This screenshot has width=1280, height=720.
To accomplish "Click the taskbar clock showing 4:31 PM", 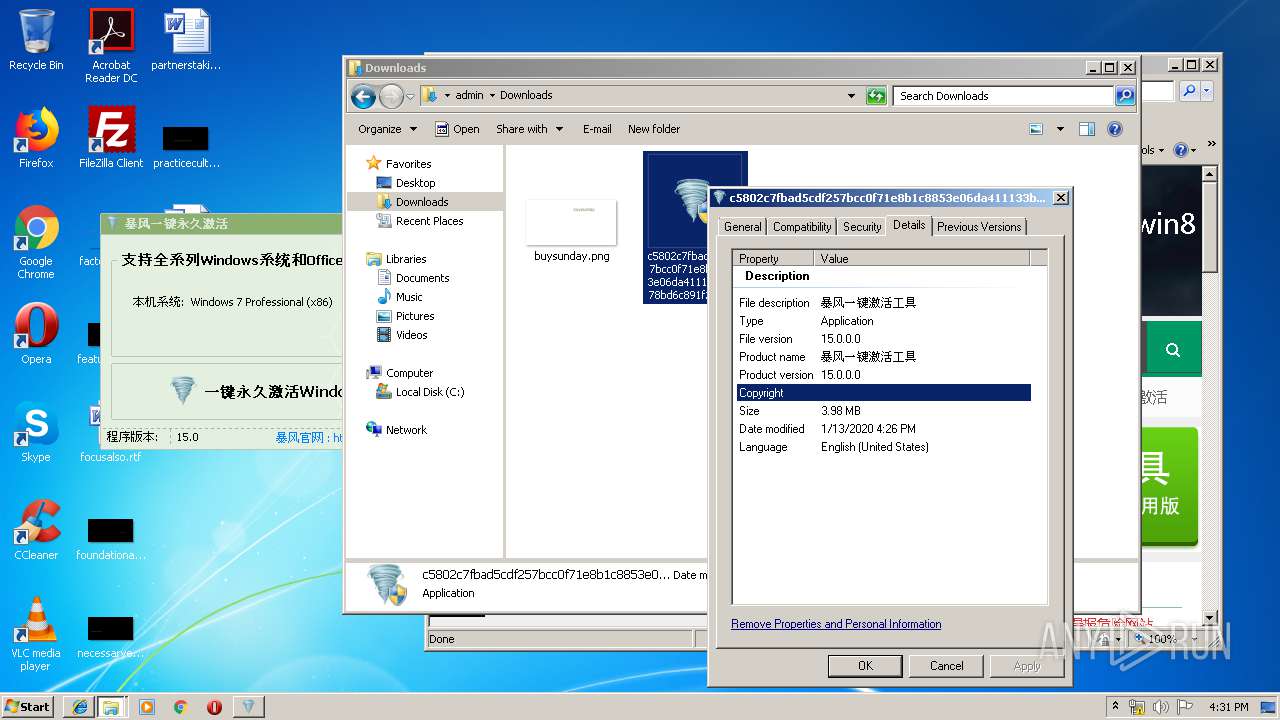I will click(x=1228, y=707).
